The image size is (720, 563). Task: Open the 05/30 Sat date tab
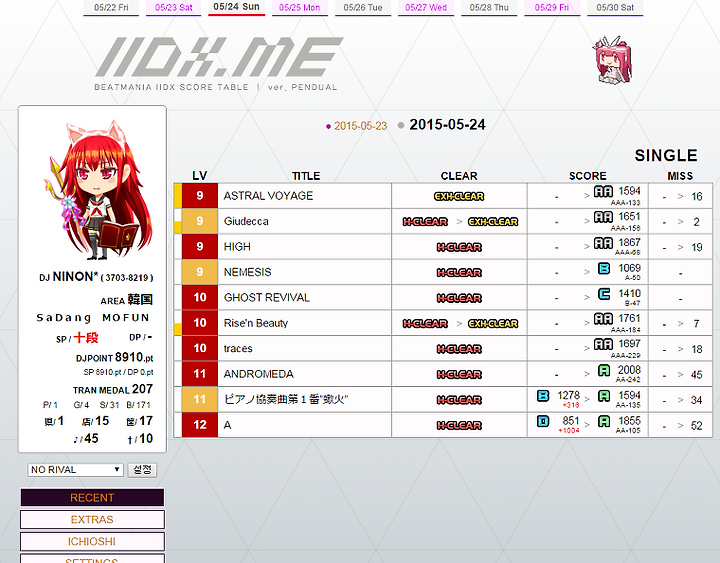[615, 8]
